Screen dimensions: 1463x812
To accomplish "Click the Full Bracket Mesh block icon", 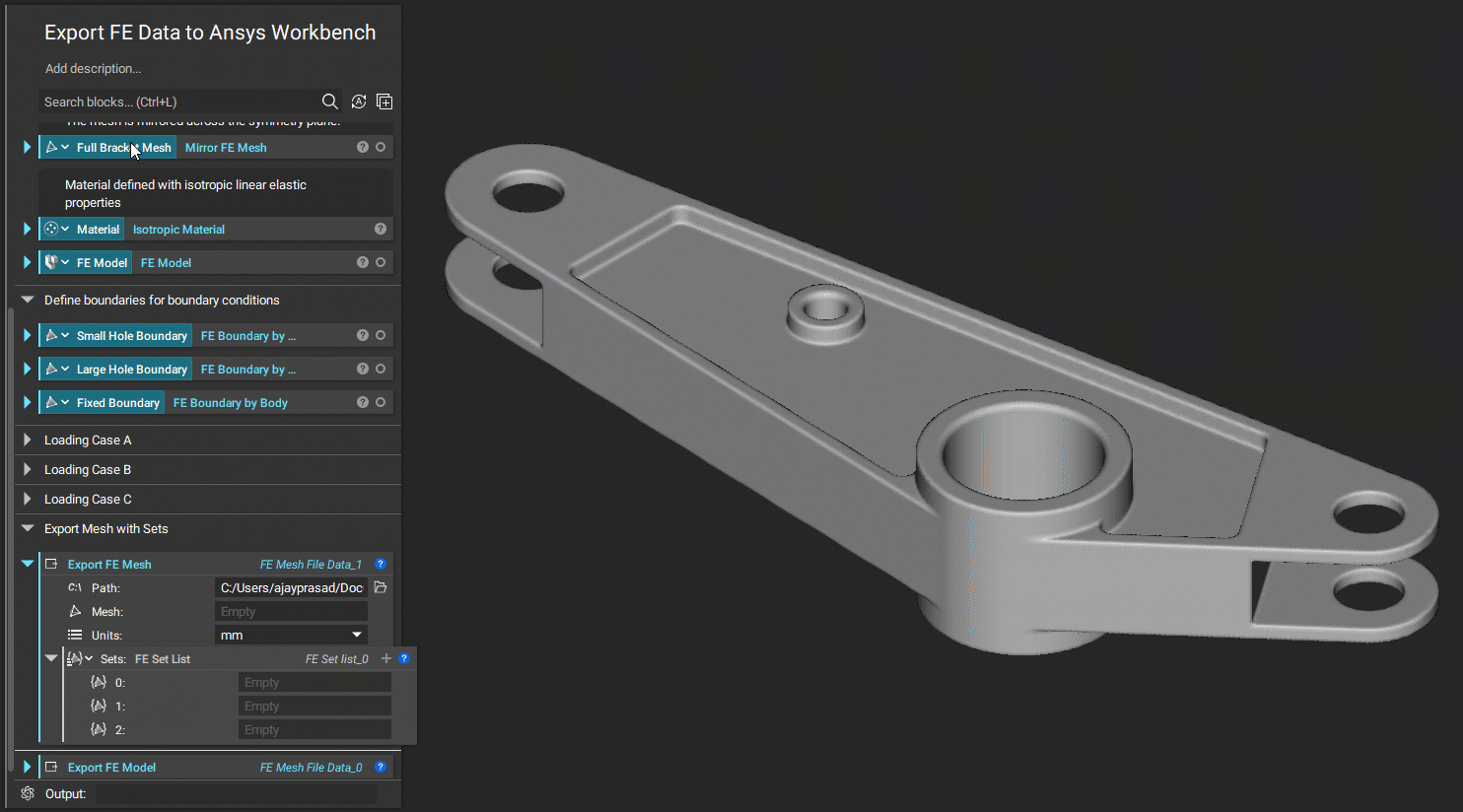I will pos(51,147).
